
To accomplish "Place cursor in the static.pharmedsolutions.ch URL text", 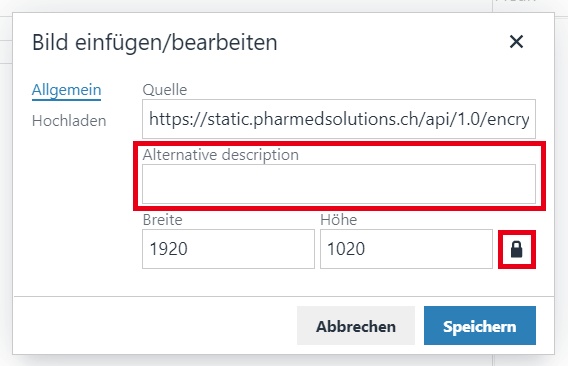I will coord(339,119).
